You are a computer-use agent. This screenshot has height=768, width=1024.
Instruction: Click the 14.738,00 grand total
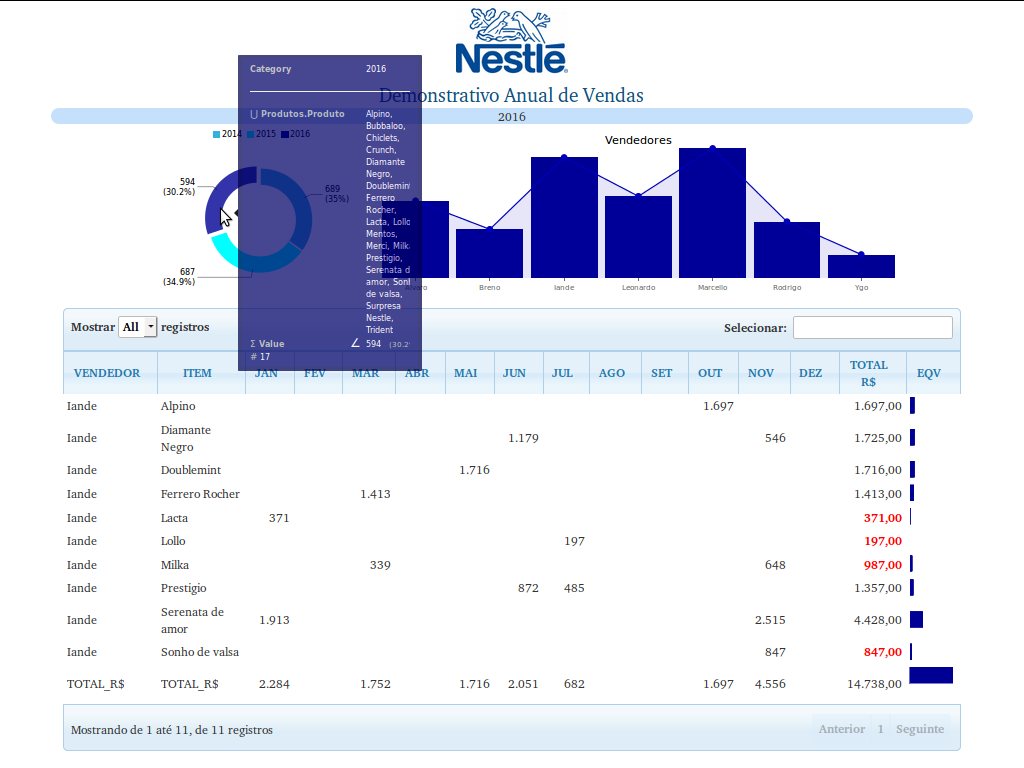tap(874, 684)
